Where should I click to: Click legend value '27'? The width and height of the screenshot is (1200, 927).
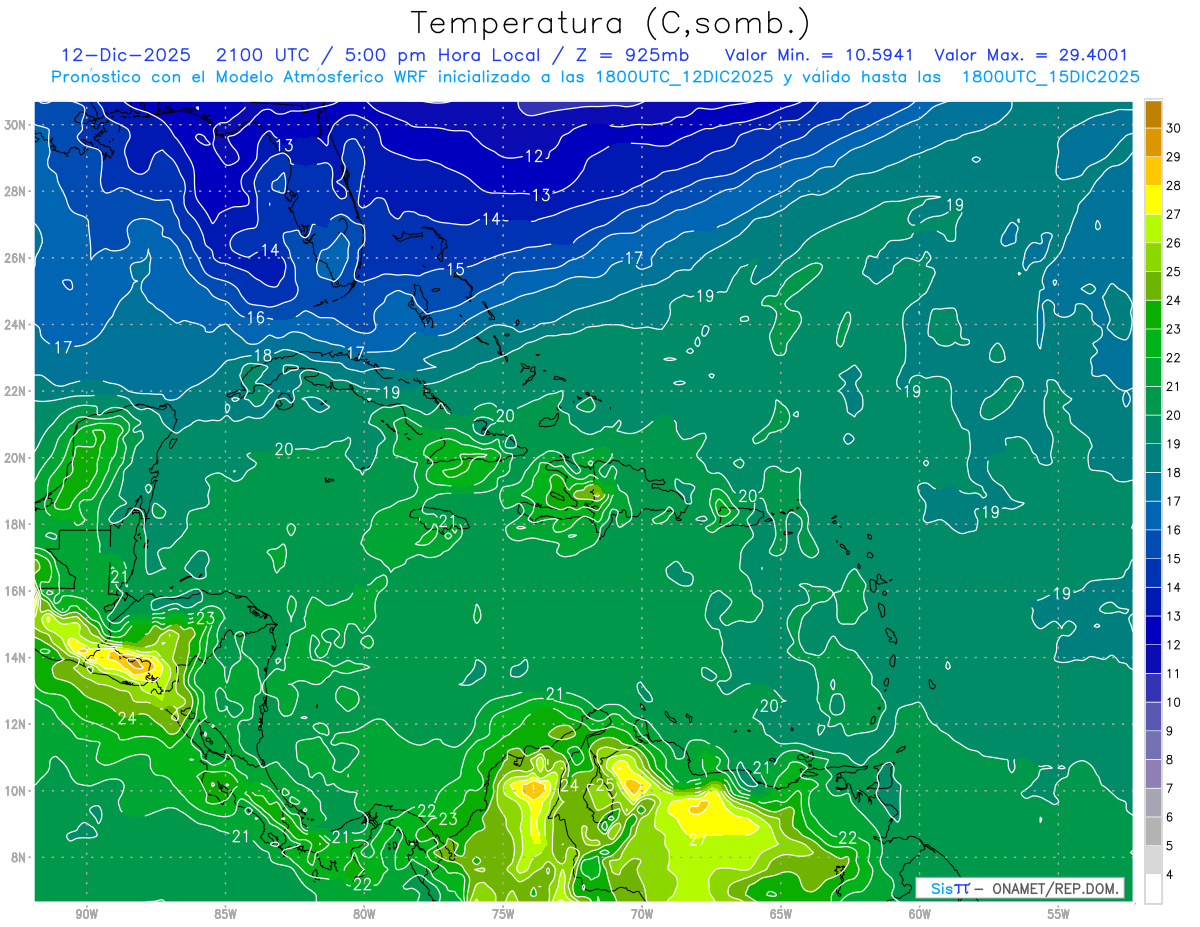click(1174, 214)
